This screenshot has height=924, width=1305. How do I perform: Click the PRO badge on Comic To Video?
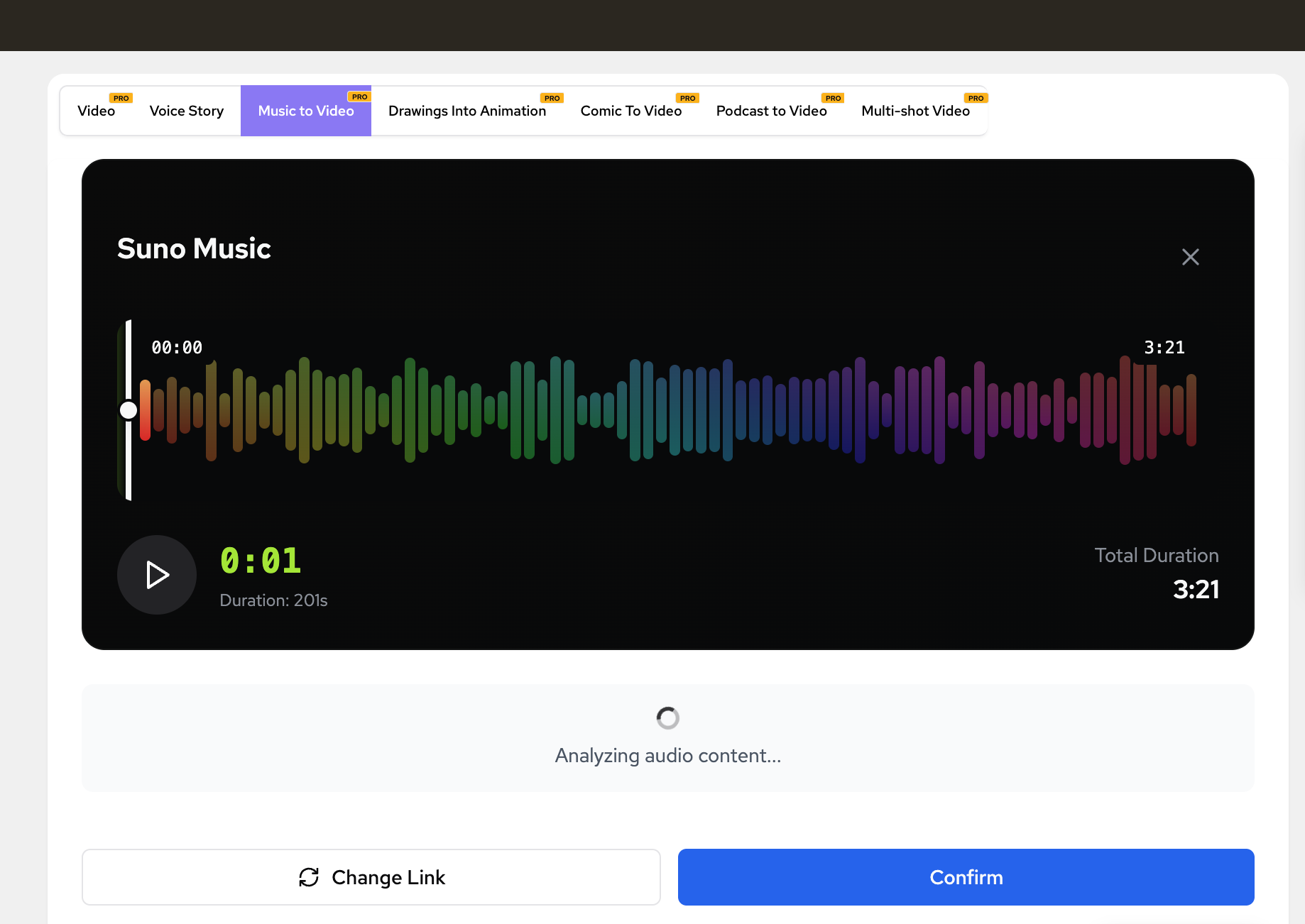point(687,98)
